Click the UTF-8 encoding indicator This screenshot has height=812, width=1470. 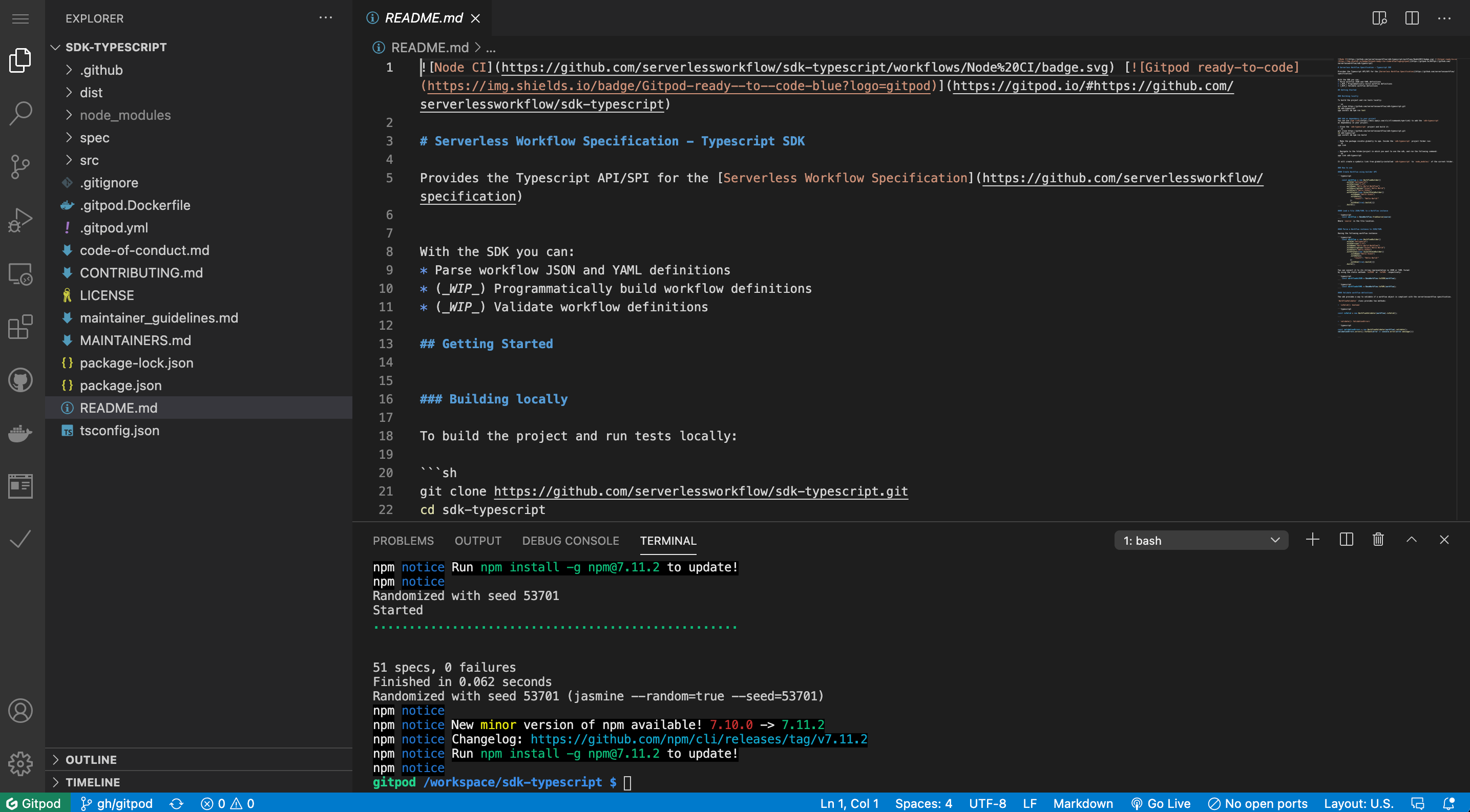(987, 803)
